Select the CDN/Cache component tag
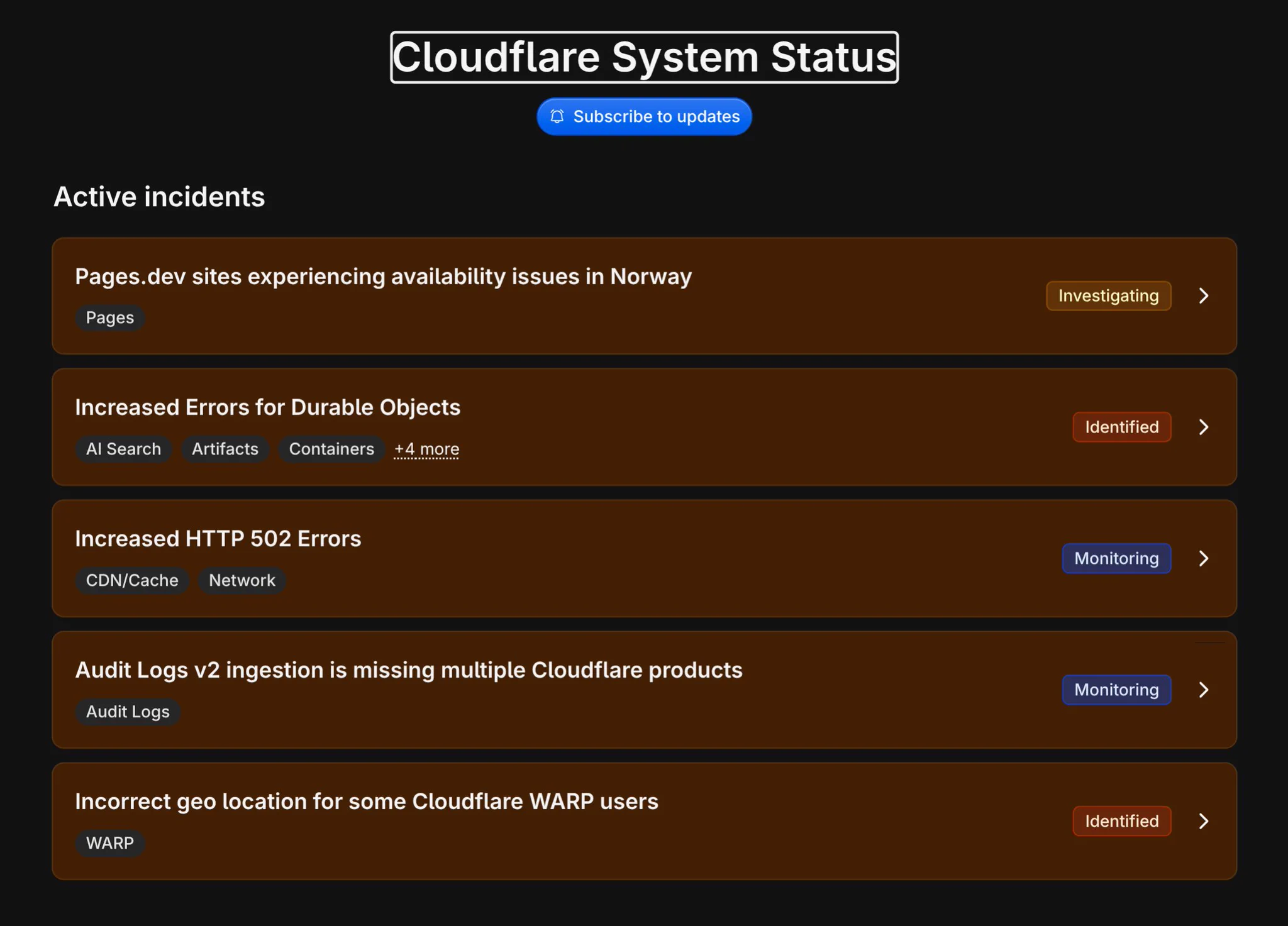 [132, 580]
